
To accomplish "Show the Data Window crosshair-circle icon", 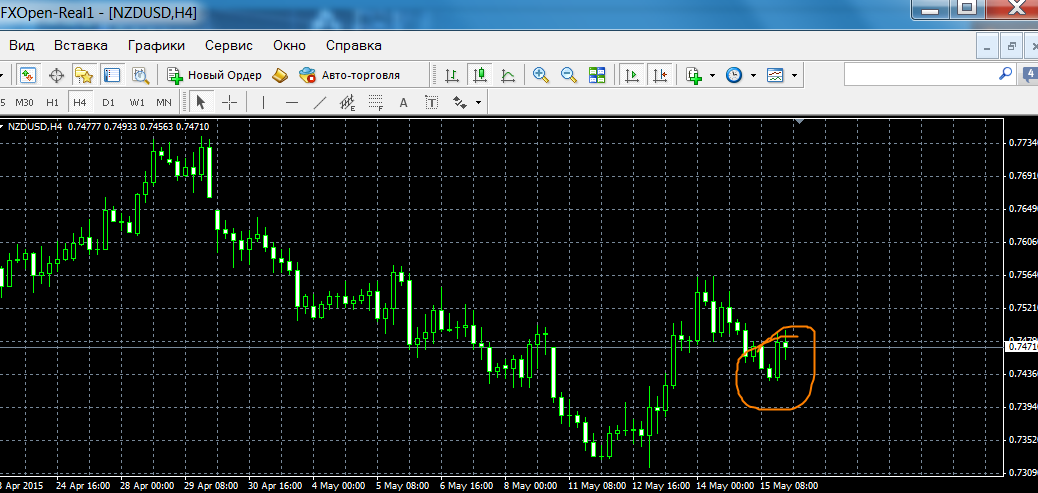I will 56,75.
